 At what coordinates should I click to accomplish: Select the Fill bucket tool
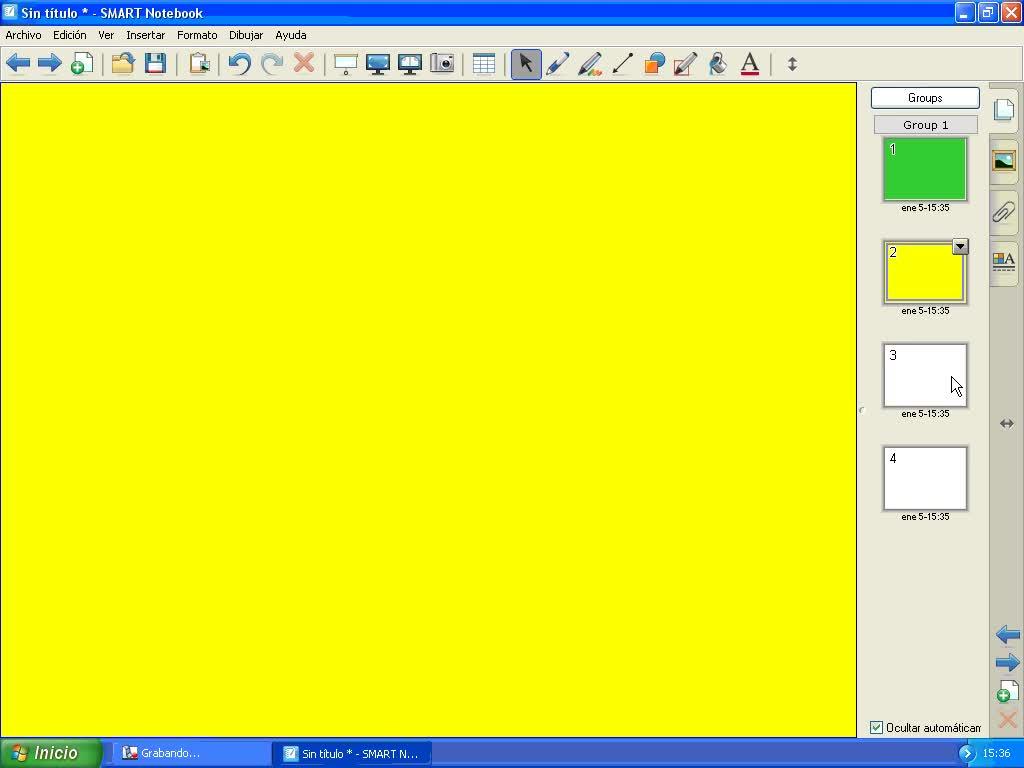click(717, 64)
